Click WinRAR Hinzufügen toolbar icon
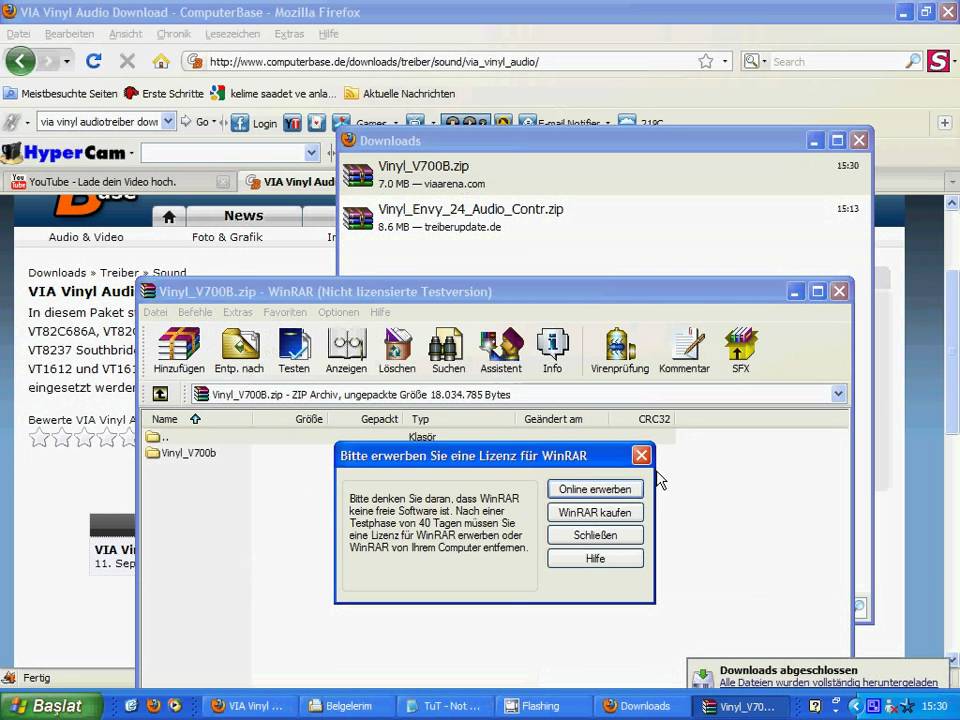Viewport: 960px width, 720px height. [x=179, y=350]
